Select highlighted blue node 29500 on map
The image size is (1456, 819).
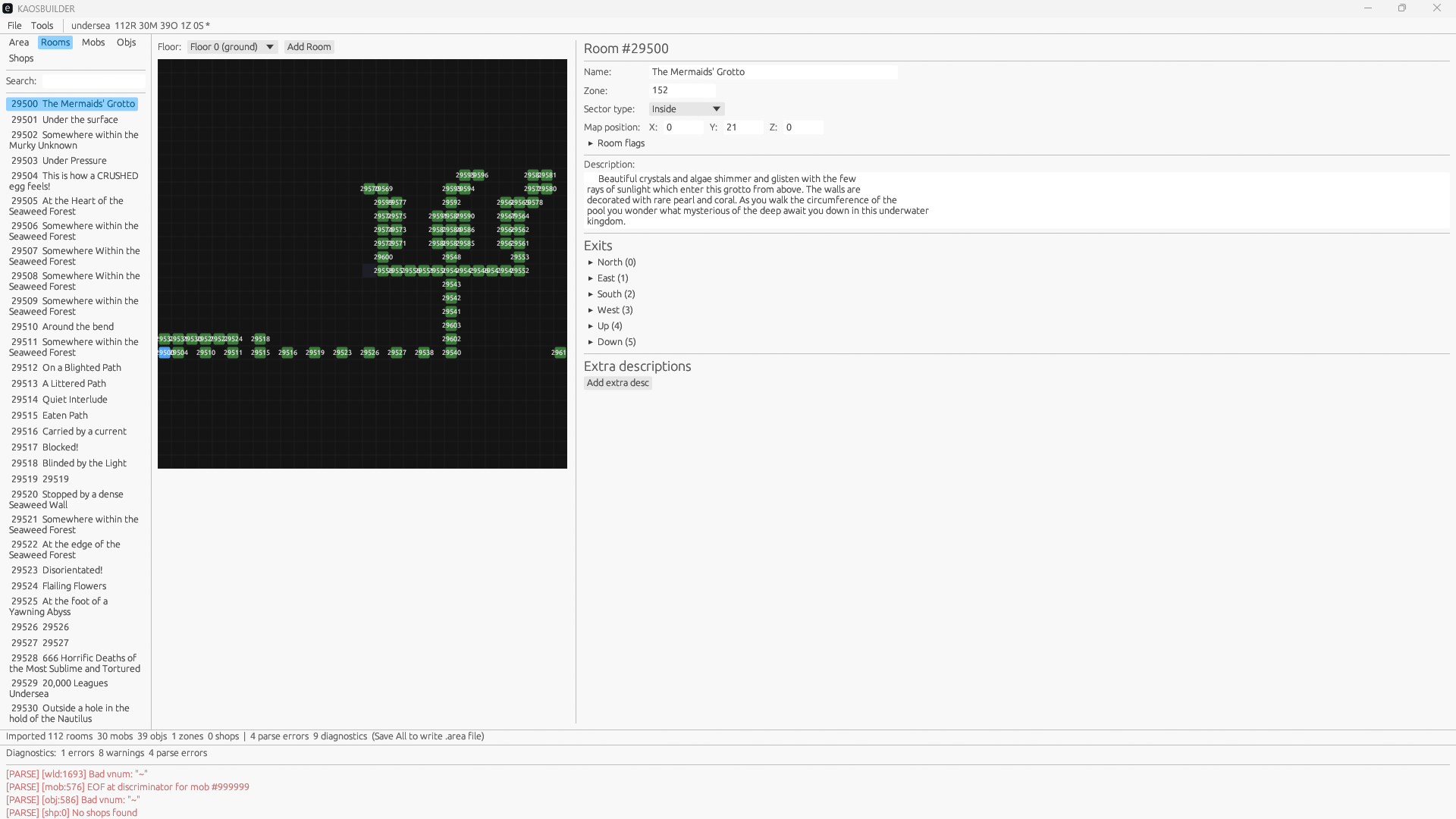[164, 353]
